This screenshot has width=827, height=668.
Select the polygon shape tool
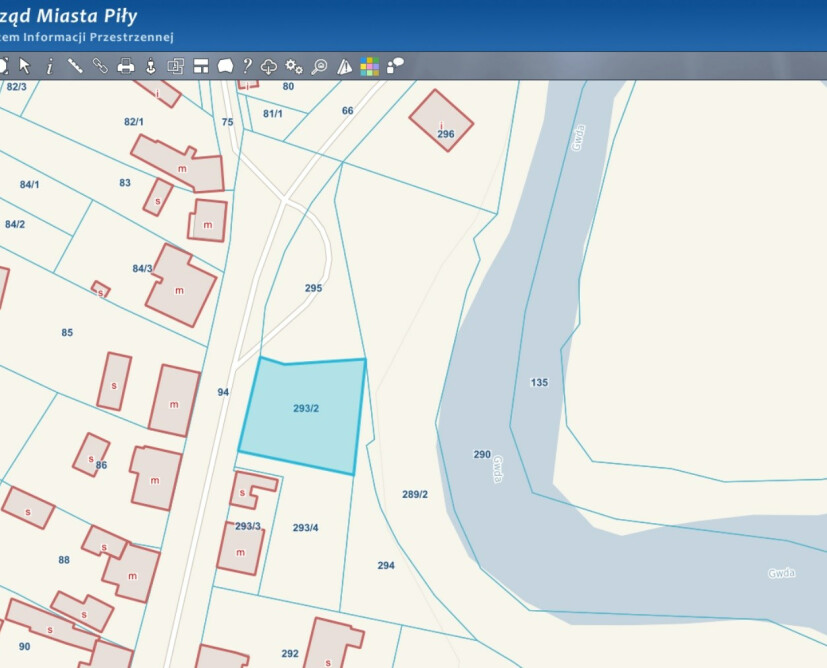point(225,66)
